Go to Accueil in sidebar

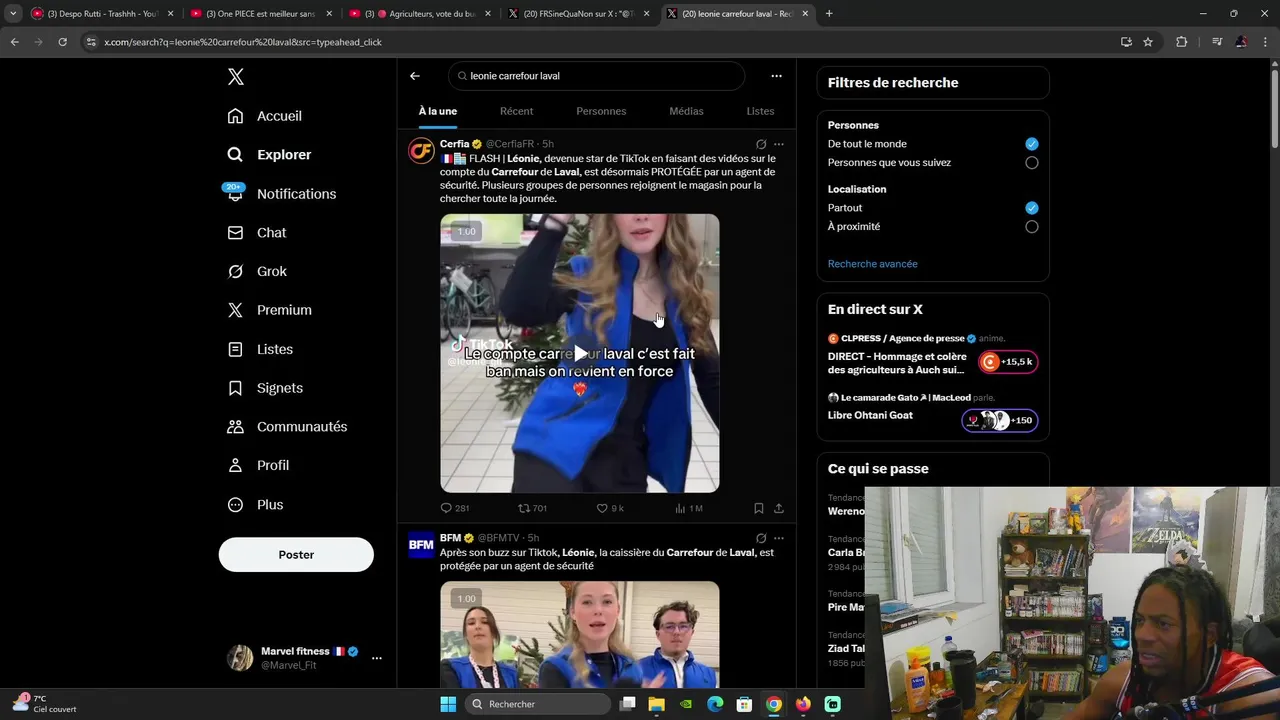tap(265, 116)
